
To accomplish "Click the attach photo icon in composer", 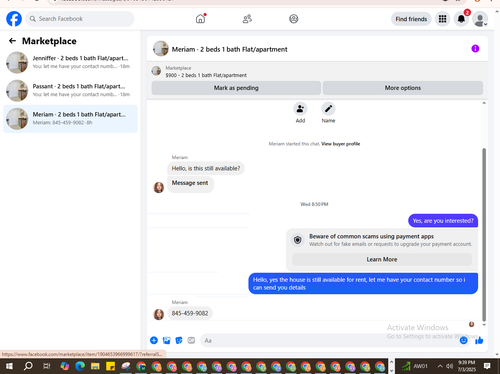I will pos(166,340).
